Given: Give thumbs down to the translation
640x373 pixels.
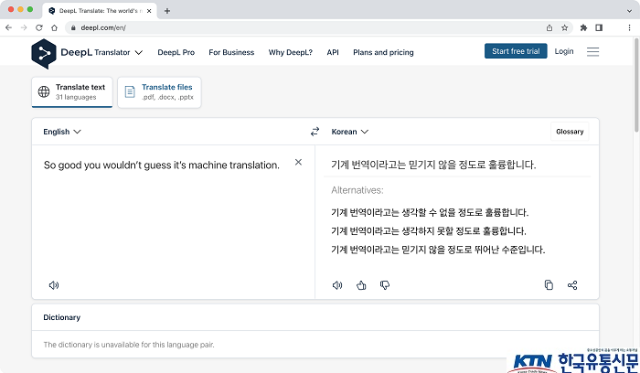Looking at the screenshot, I should pos(385,285).
